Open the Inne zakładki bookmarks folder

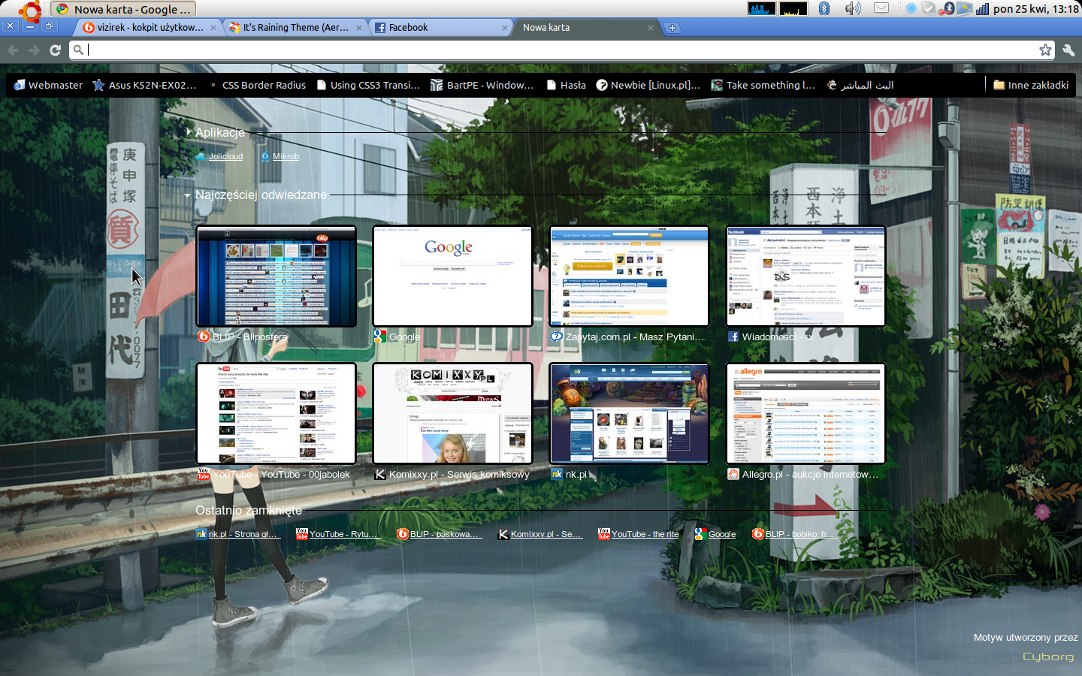tap(1030, 85)
